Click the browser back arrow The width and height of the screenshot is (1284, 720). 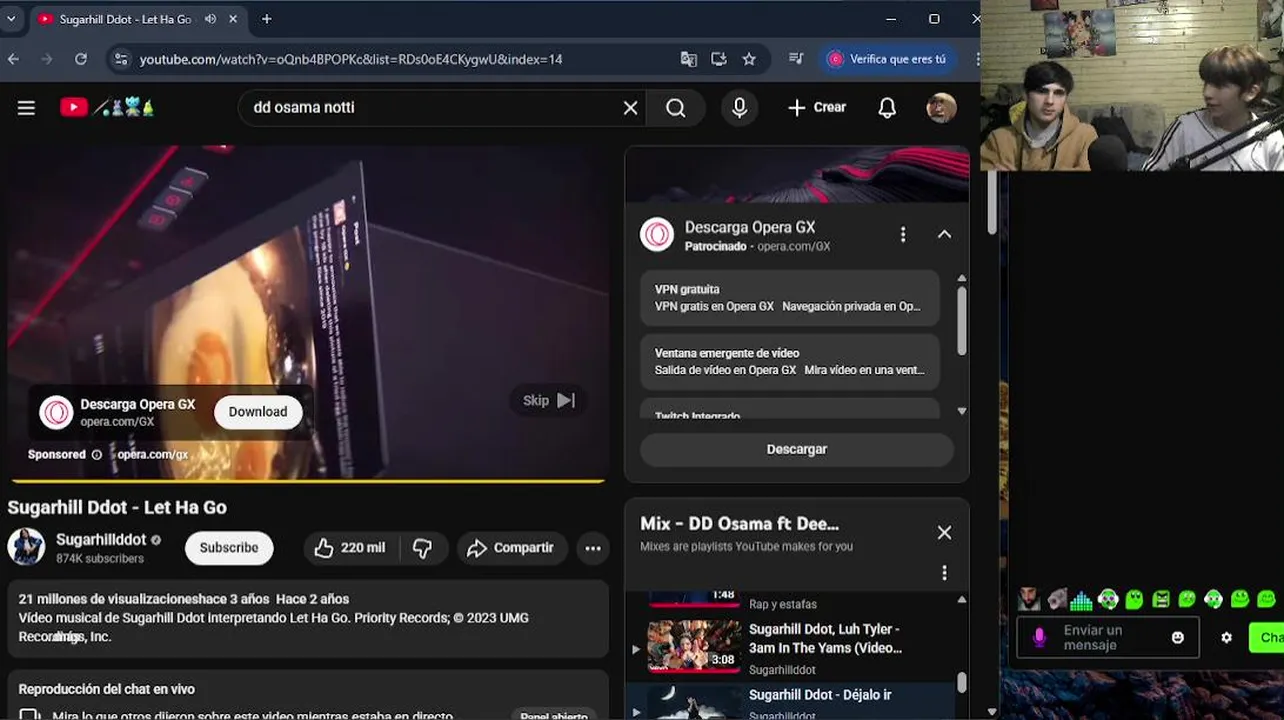(x=13, y=59)
